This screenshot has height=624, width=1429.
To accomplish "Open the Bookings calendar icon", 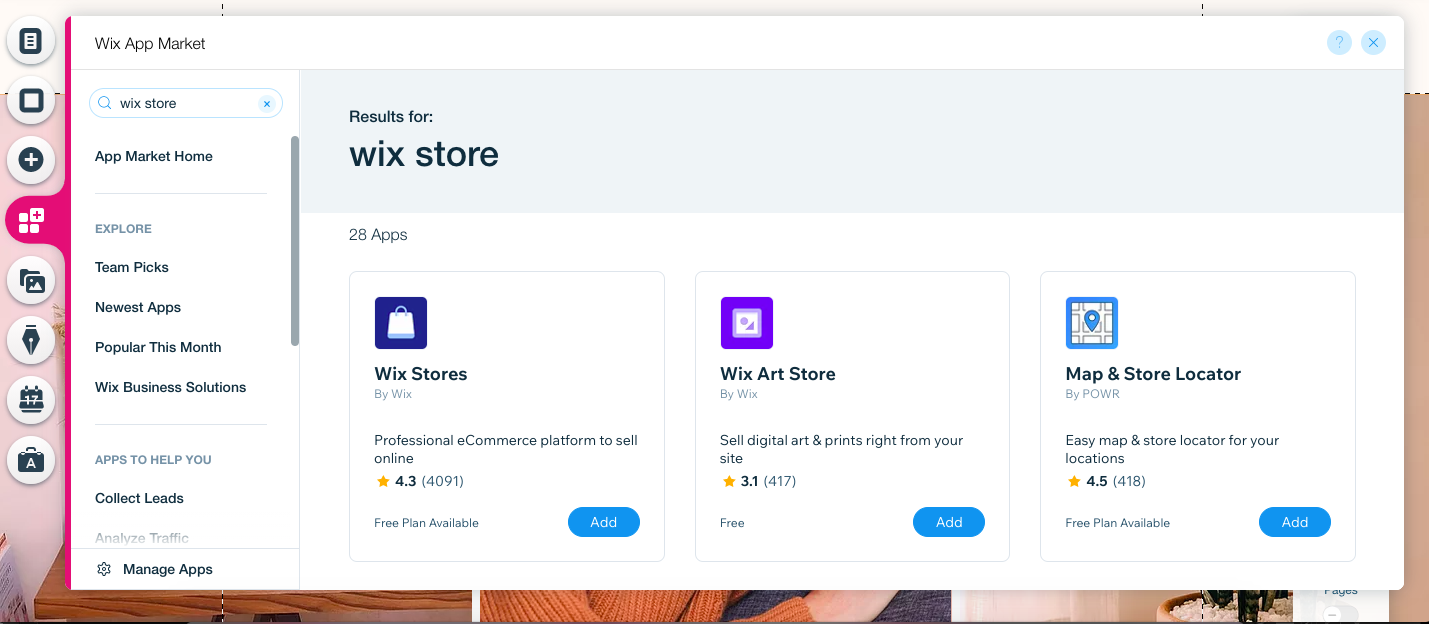I will point(31,400).
